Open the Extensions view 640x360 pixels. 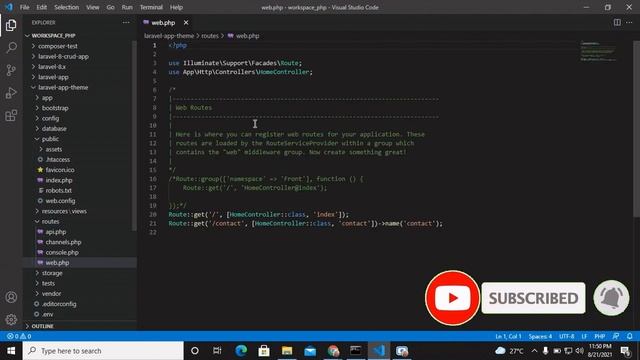[11, 116]
